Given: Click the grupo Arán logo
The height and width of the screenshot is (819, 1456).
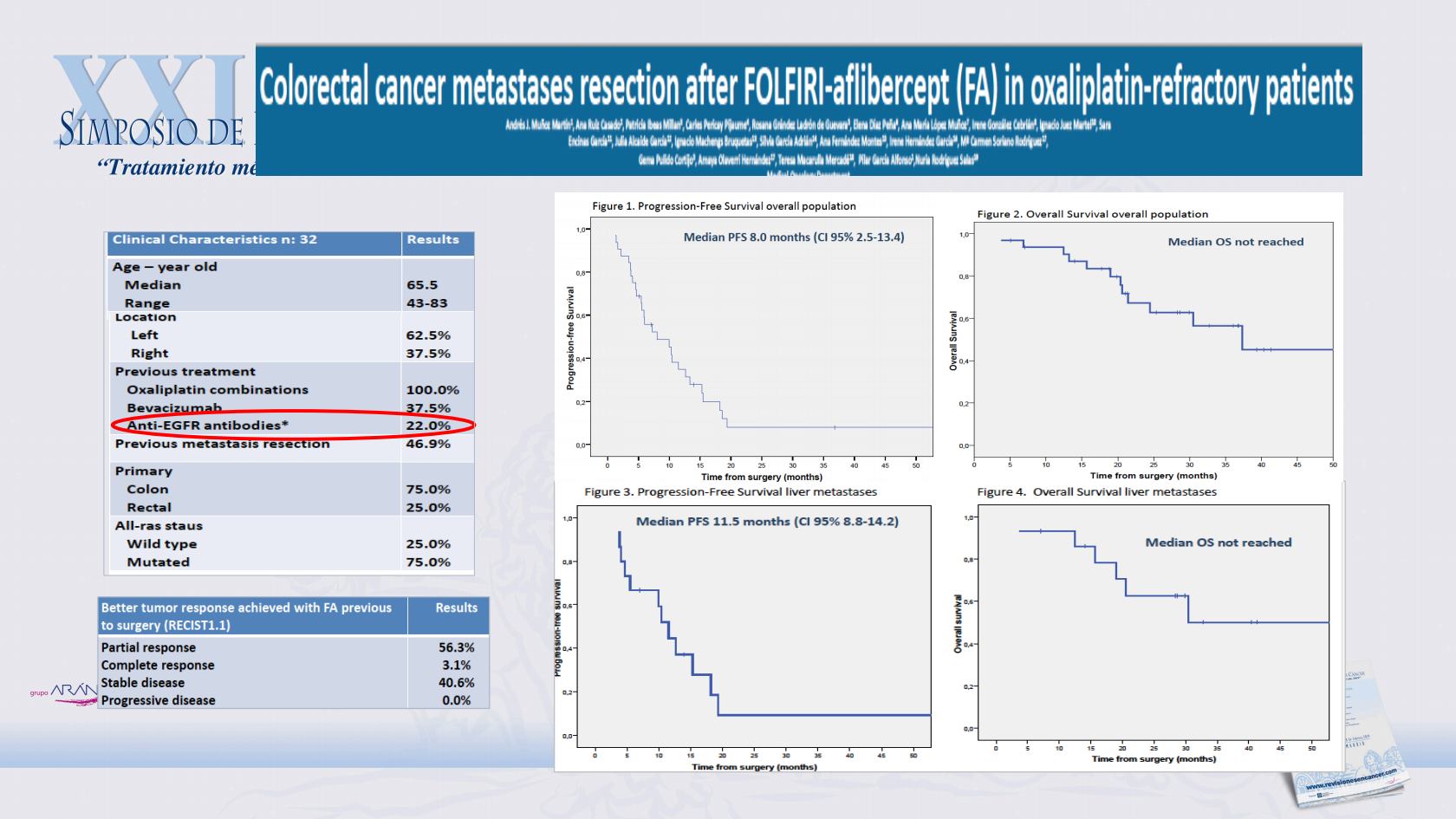Looking at the screenshot, I should [63, 692].
